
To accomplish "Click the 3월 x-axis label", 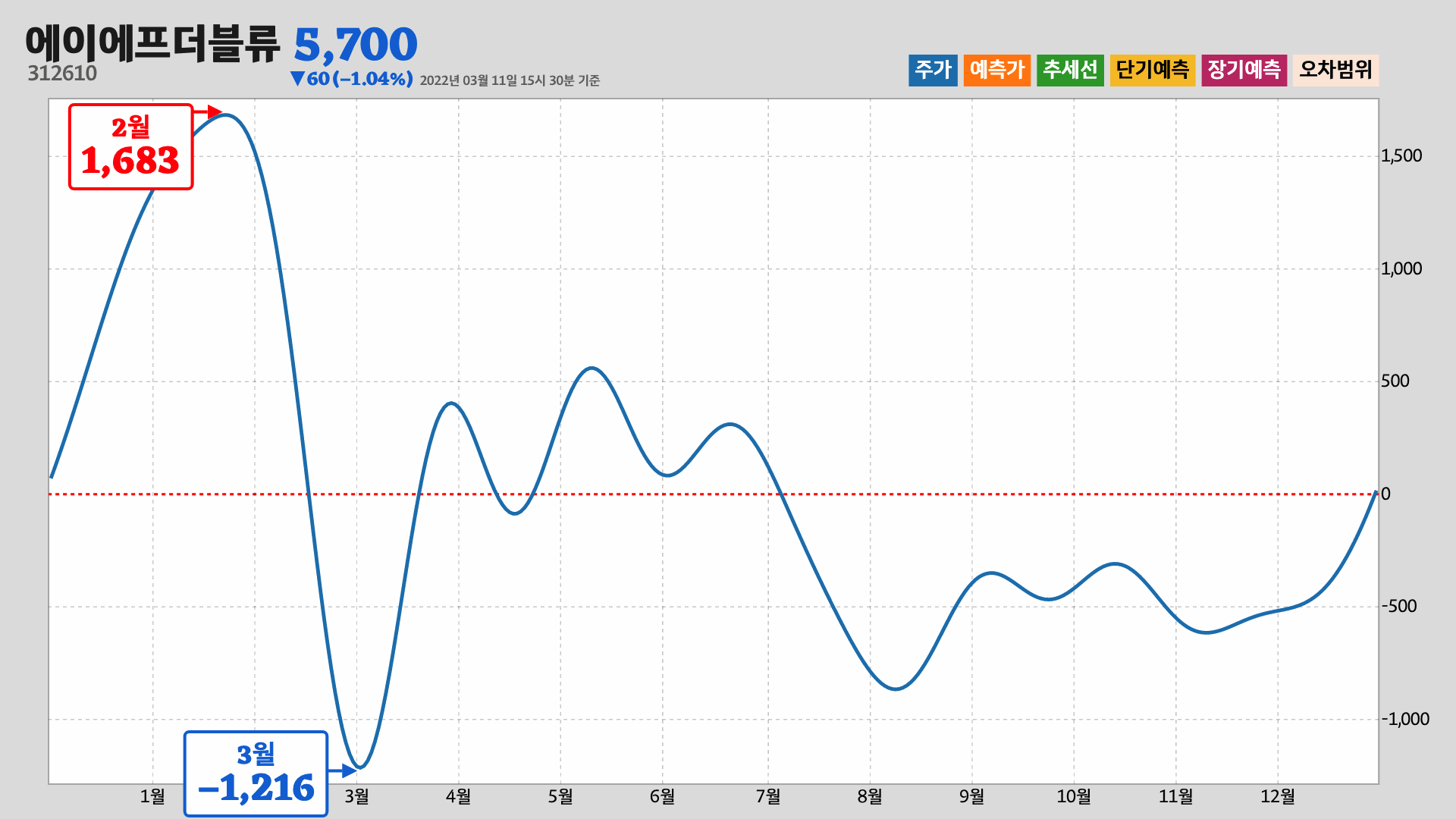I will pyautogui.click(x=356, y=796).
